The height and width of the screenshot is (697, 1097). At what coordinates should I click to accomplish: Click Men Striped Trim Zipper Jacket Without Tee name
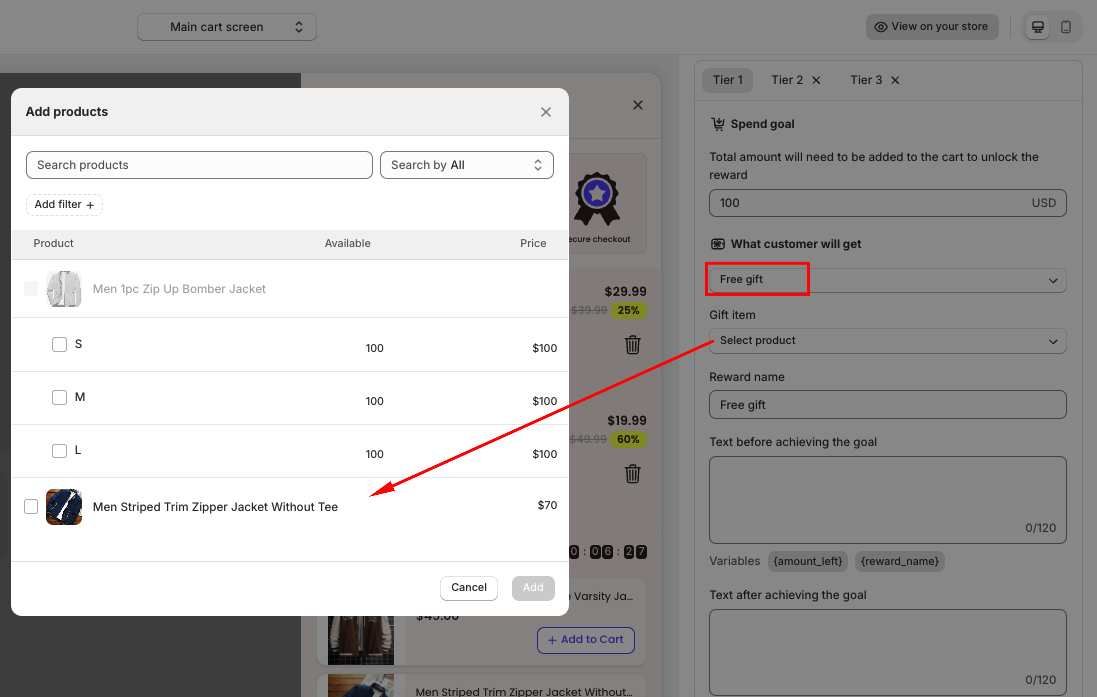coord(215,507)
